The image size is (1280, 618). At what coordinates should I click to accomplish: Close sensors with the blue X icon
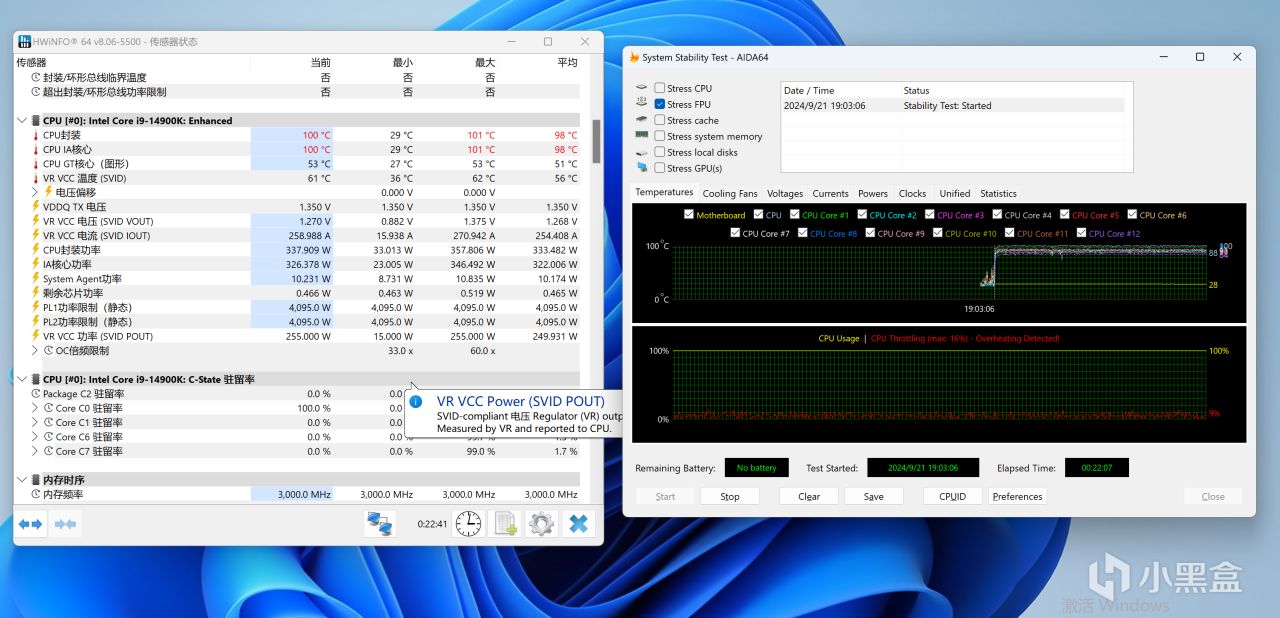click(x=578, y=523)
